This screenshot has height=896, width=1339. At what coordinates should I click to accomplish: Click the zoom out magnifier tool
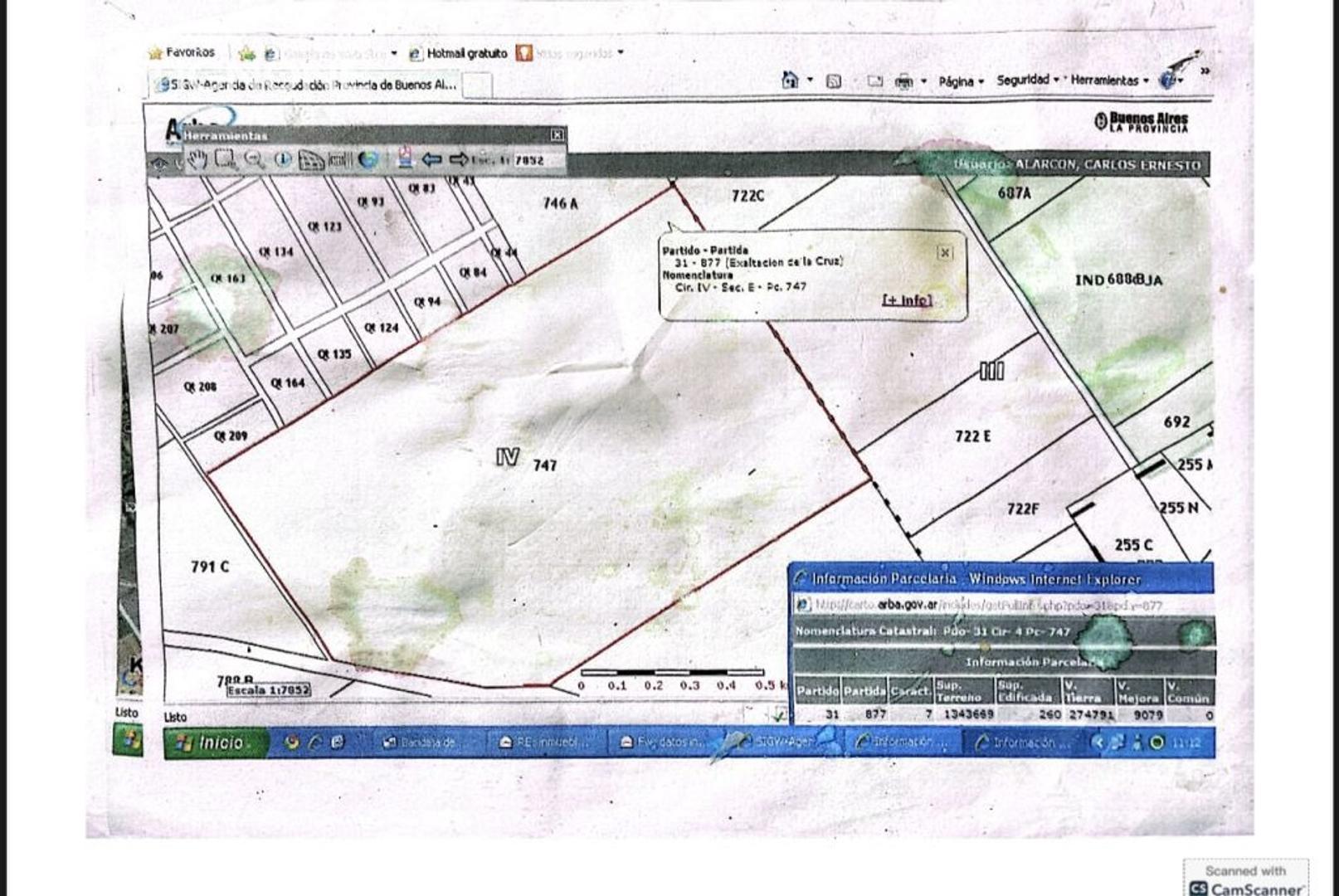pos(254,159)
